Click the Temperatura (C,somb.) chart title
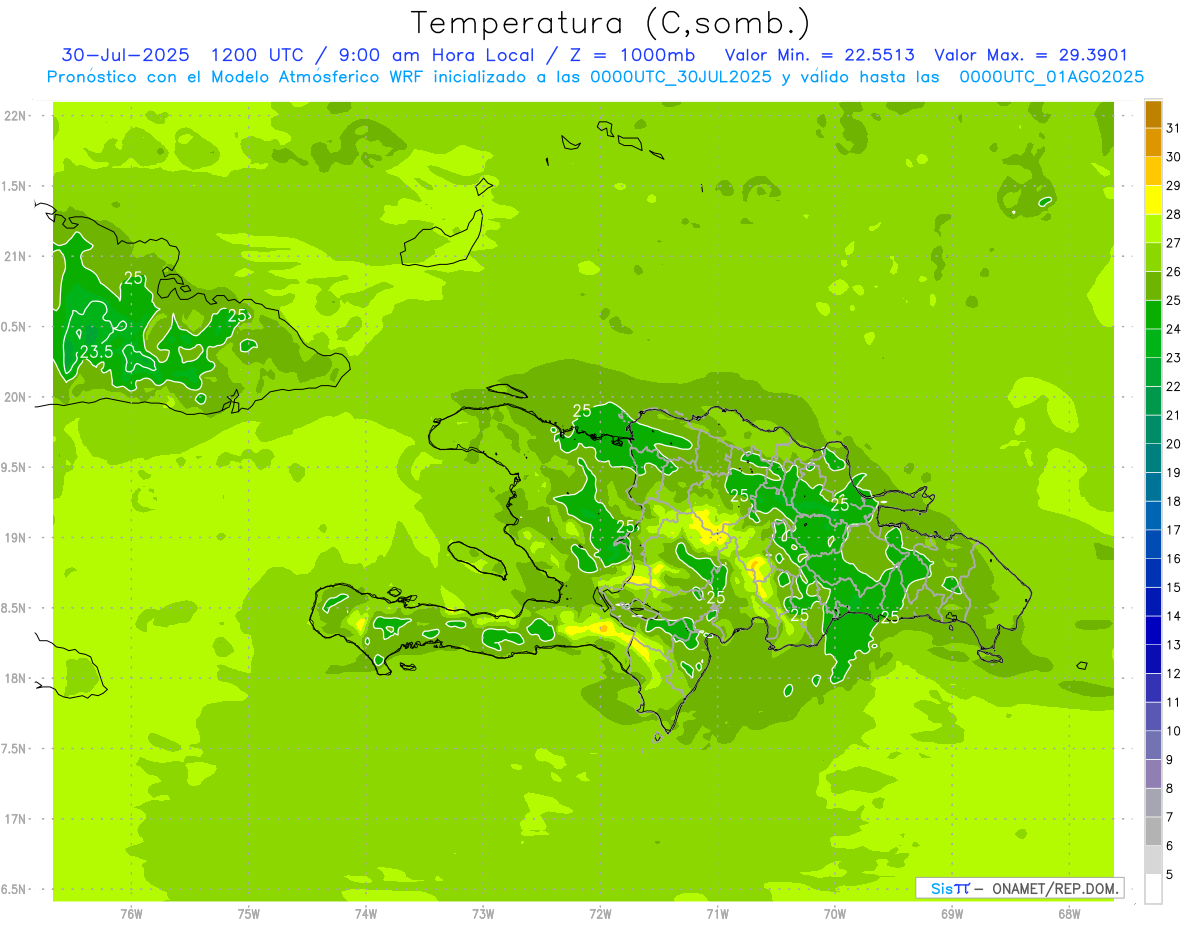This screenshot has width=1200, height=927. coord(610,23)
